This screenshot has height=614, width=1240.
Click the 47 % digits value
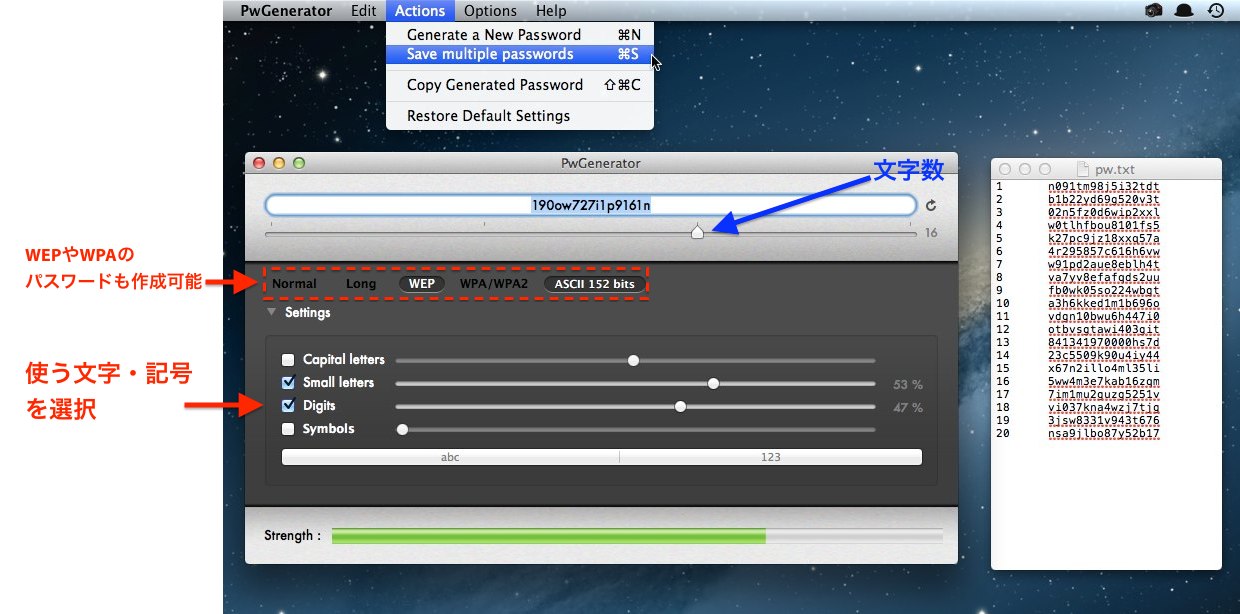click(908, 407)
